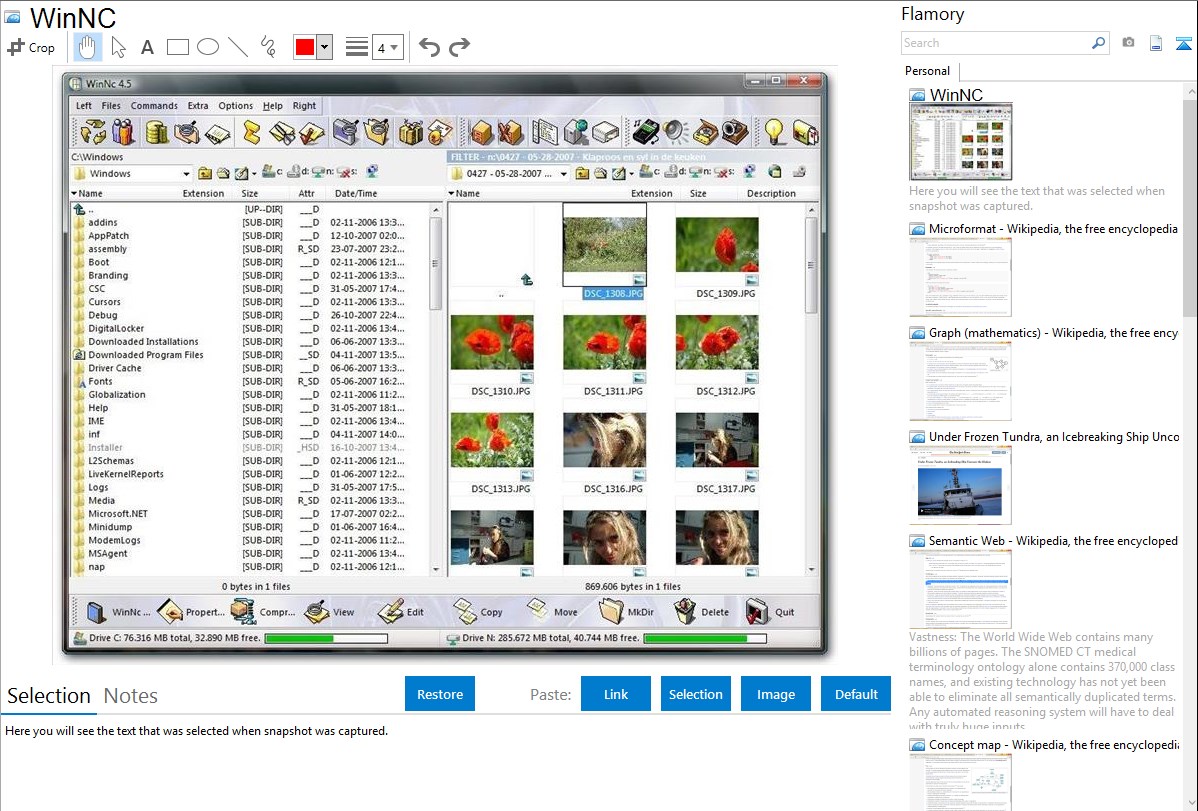Click the snapshot list scrollbar up arrow
Viewport: 1198px width, 811px height.
point(1190,90)
